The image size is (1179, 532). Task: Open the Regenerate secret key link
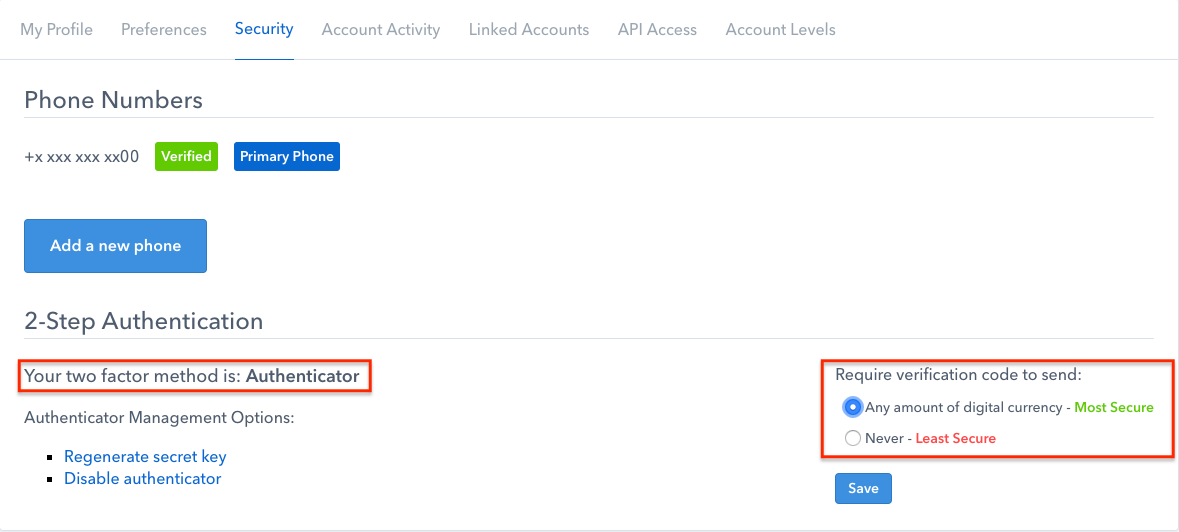145,456
